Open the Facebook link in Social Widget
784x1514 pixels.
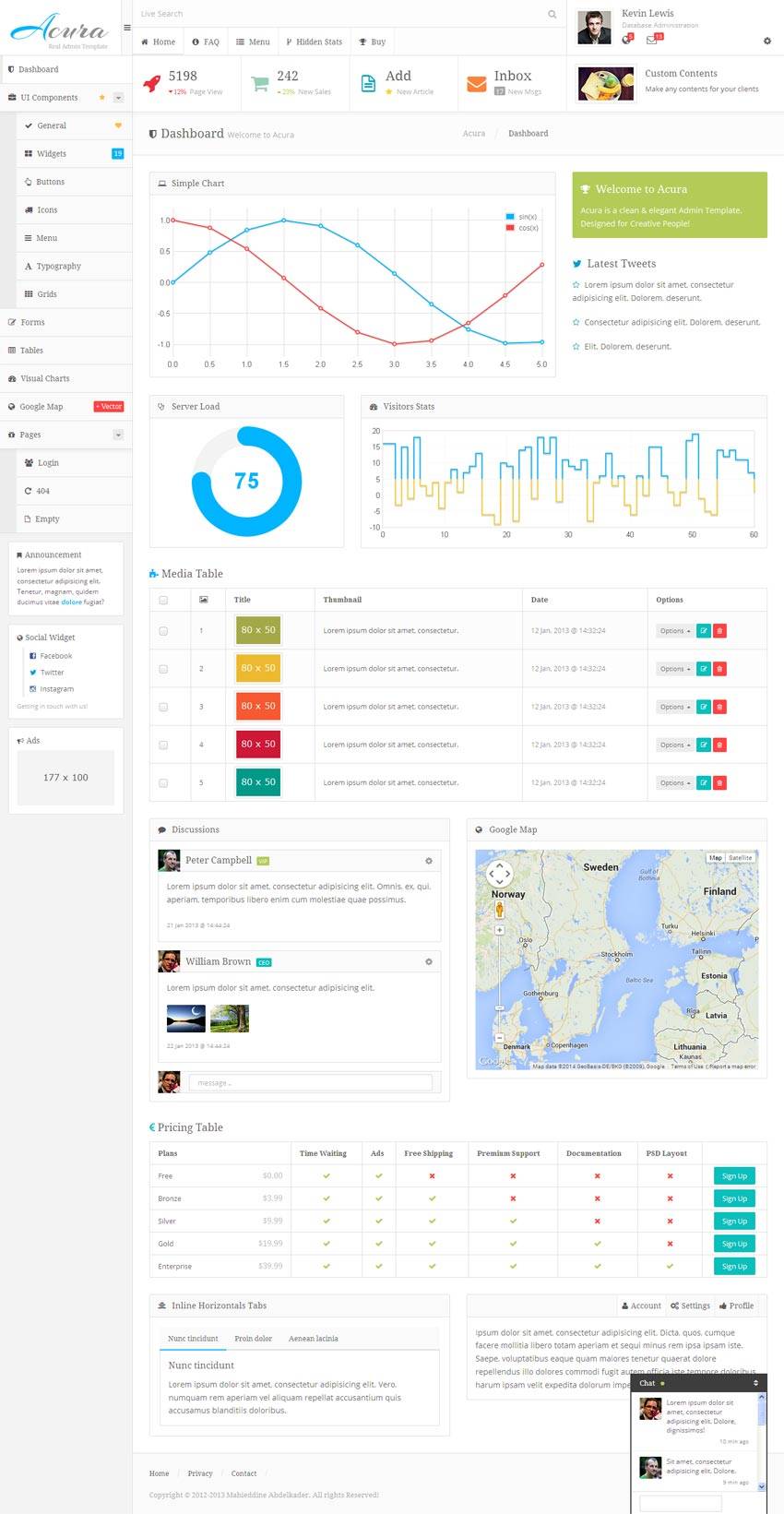tap(55, 656)
